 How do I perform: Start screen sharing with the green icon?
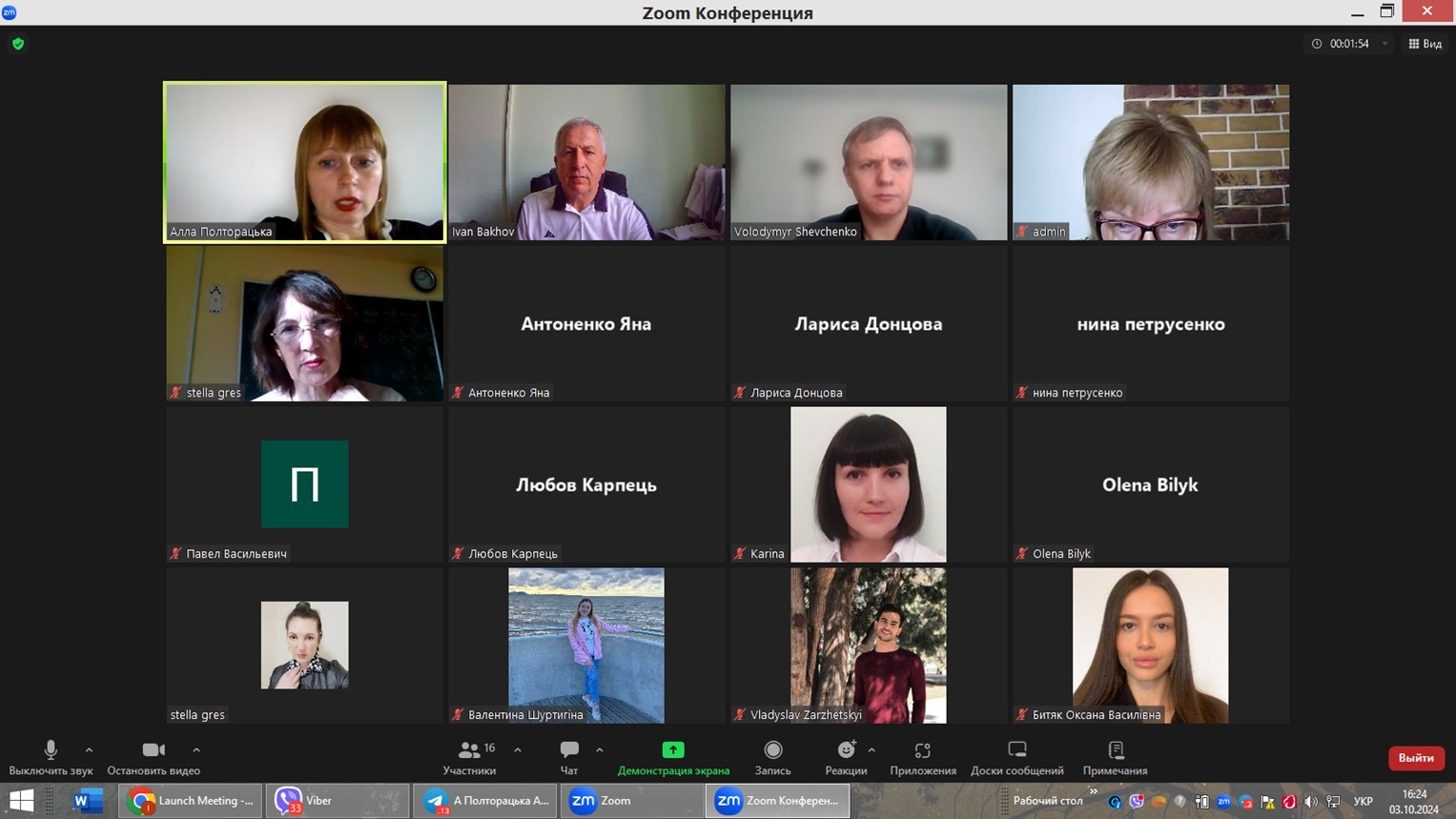(x=673, y=751)
